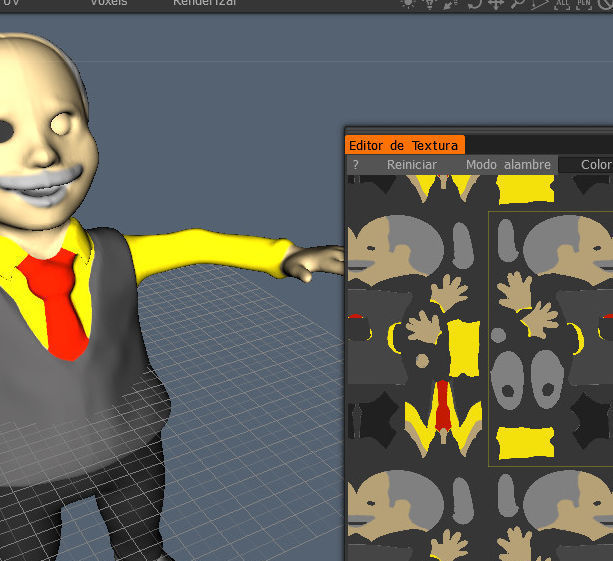Screen dimensions: 613x561
Task: Click the diagonal arrow icon in navigation bar
Action: 451,4
